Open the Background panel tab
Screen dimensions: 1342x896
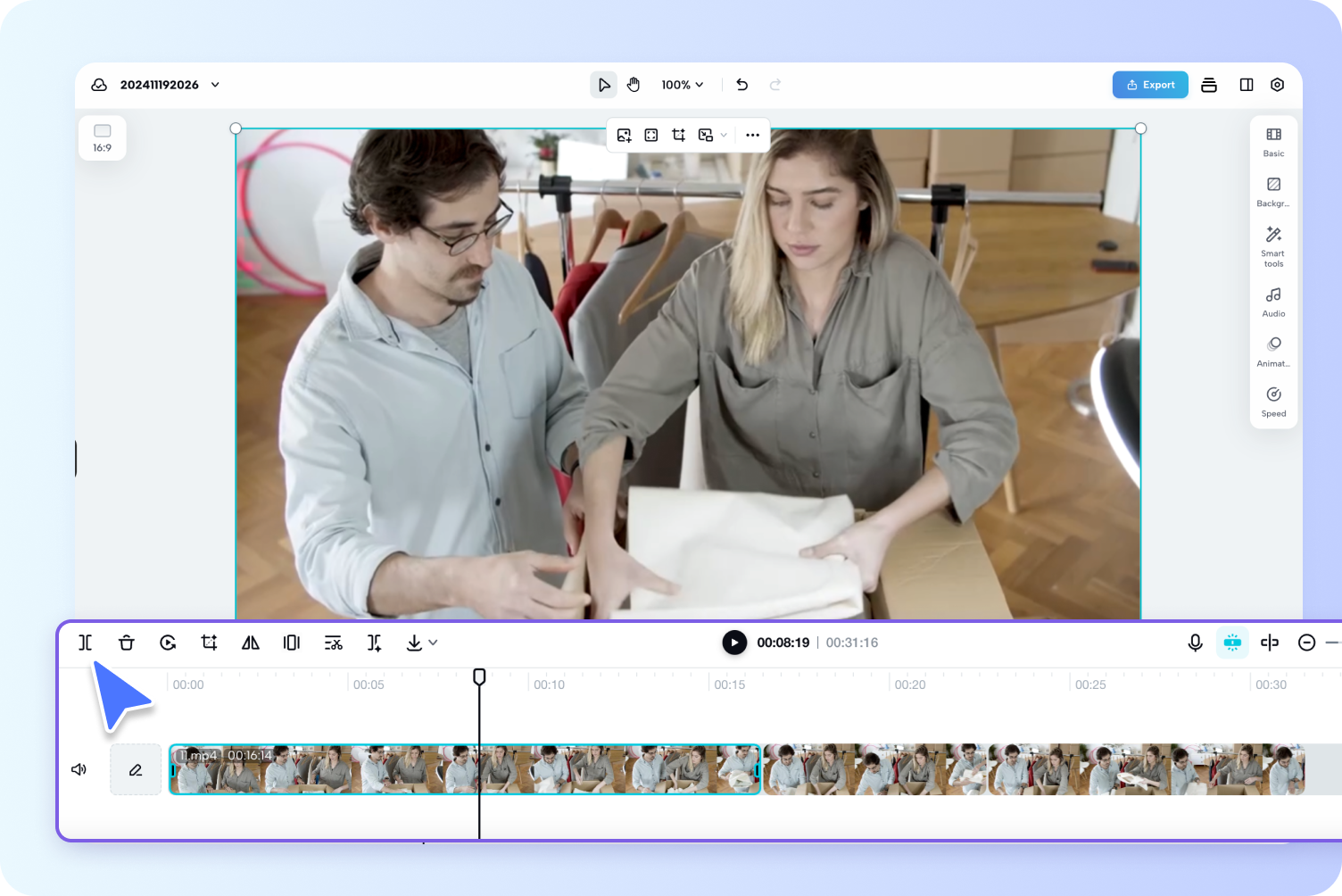[x=1273, y=190]
